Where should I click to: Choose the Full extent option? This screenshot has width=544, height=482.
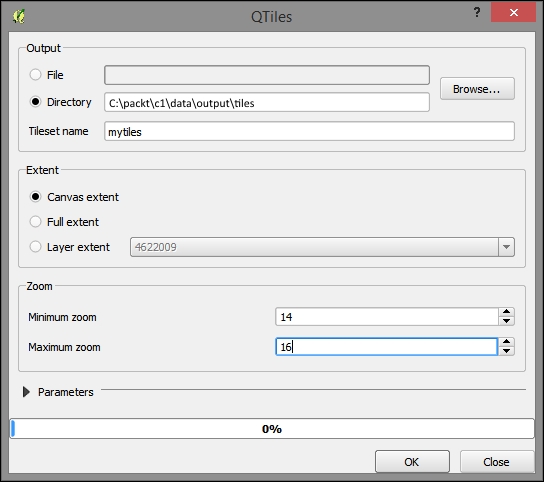point(35,222)
